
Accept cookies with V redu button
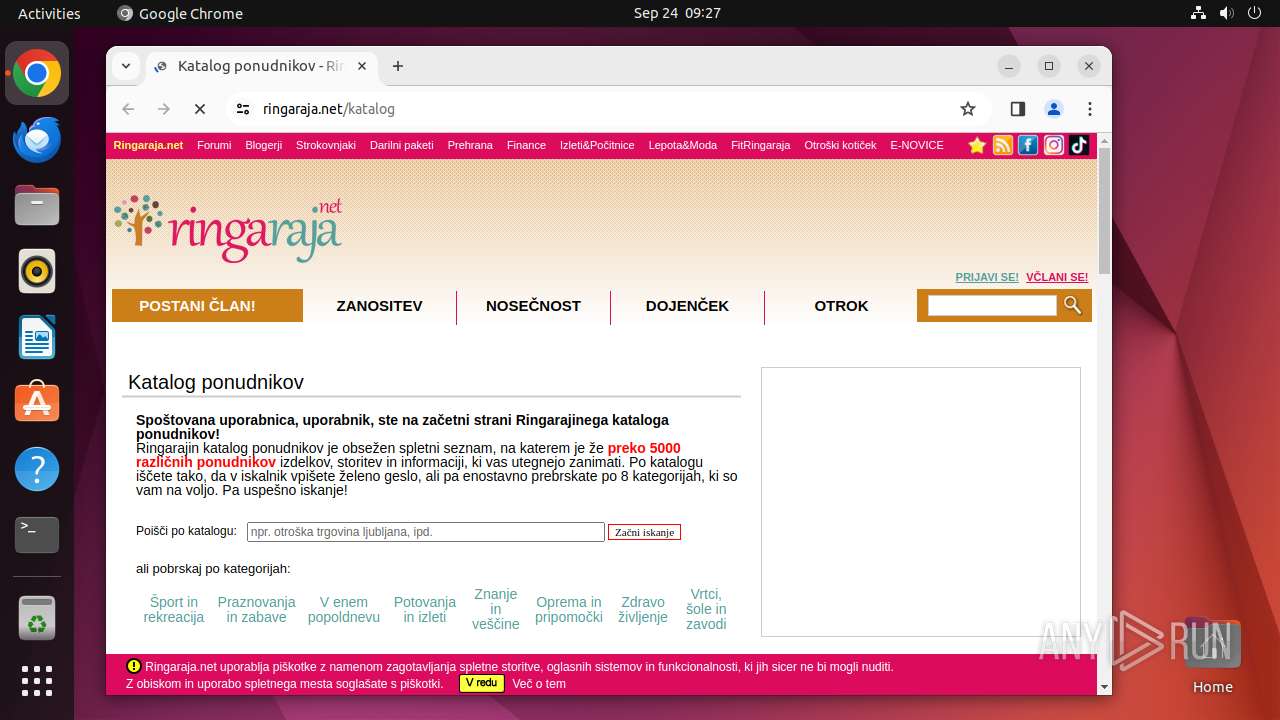(x=481, y=683)
